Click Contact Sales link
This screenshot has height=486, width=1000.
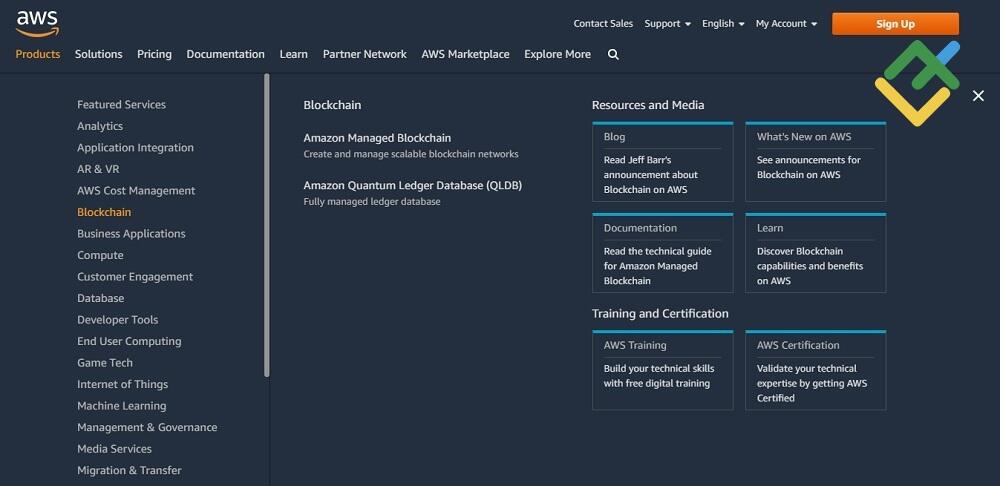click(x=603, y=24)
